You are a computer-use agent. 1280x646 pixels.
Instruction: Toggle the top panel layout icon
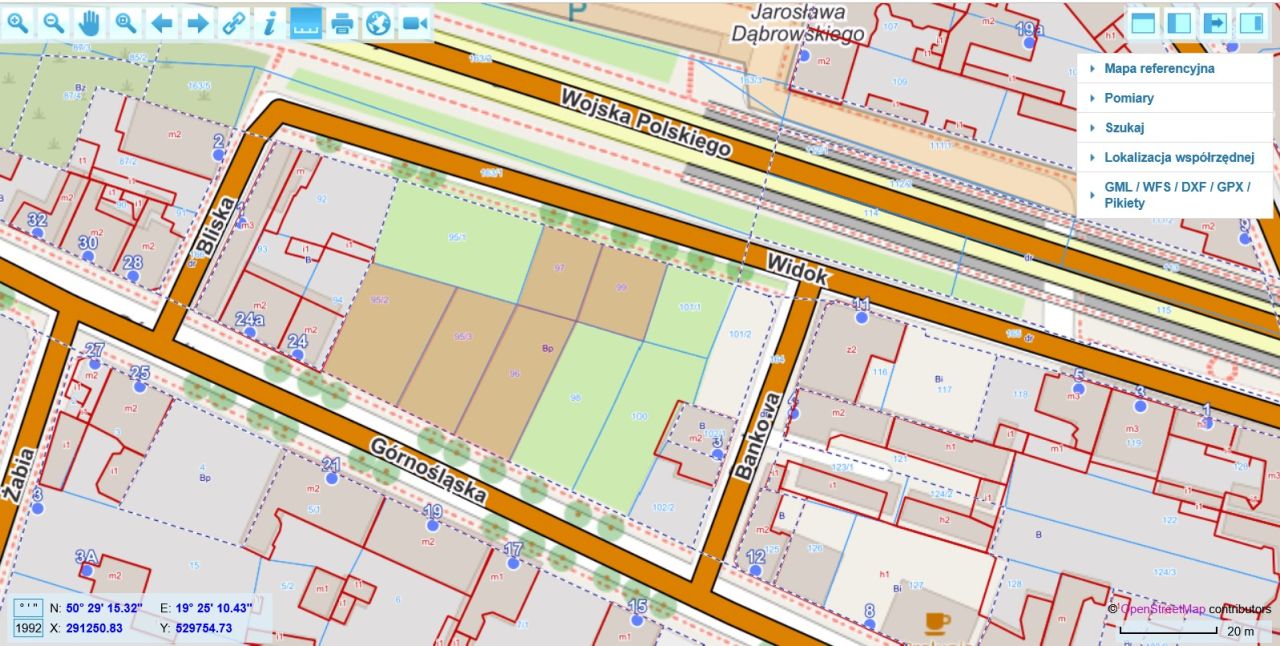(1142, 20)
